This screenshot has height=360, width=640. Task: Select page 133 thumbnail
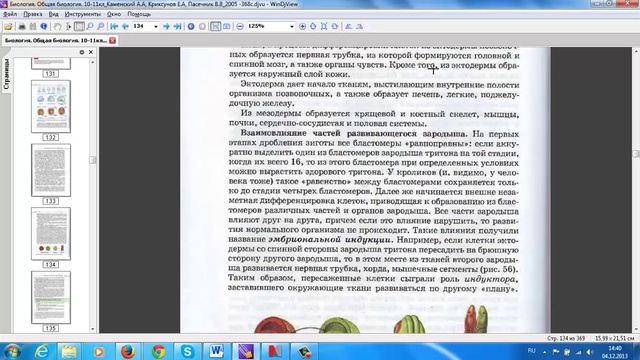pos(51,170)
